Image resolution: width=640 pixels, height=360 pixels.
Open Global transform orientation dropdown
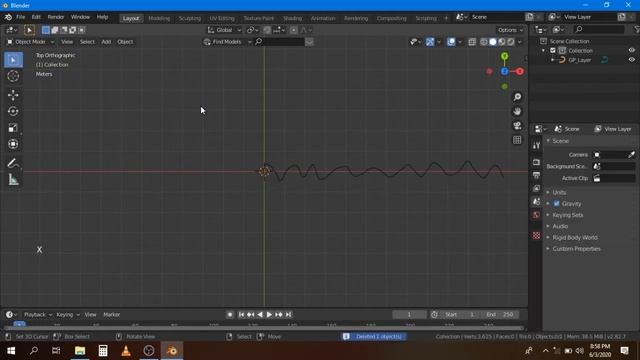(225, 30)
